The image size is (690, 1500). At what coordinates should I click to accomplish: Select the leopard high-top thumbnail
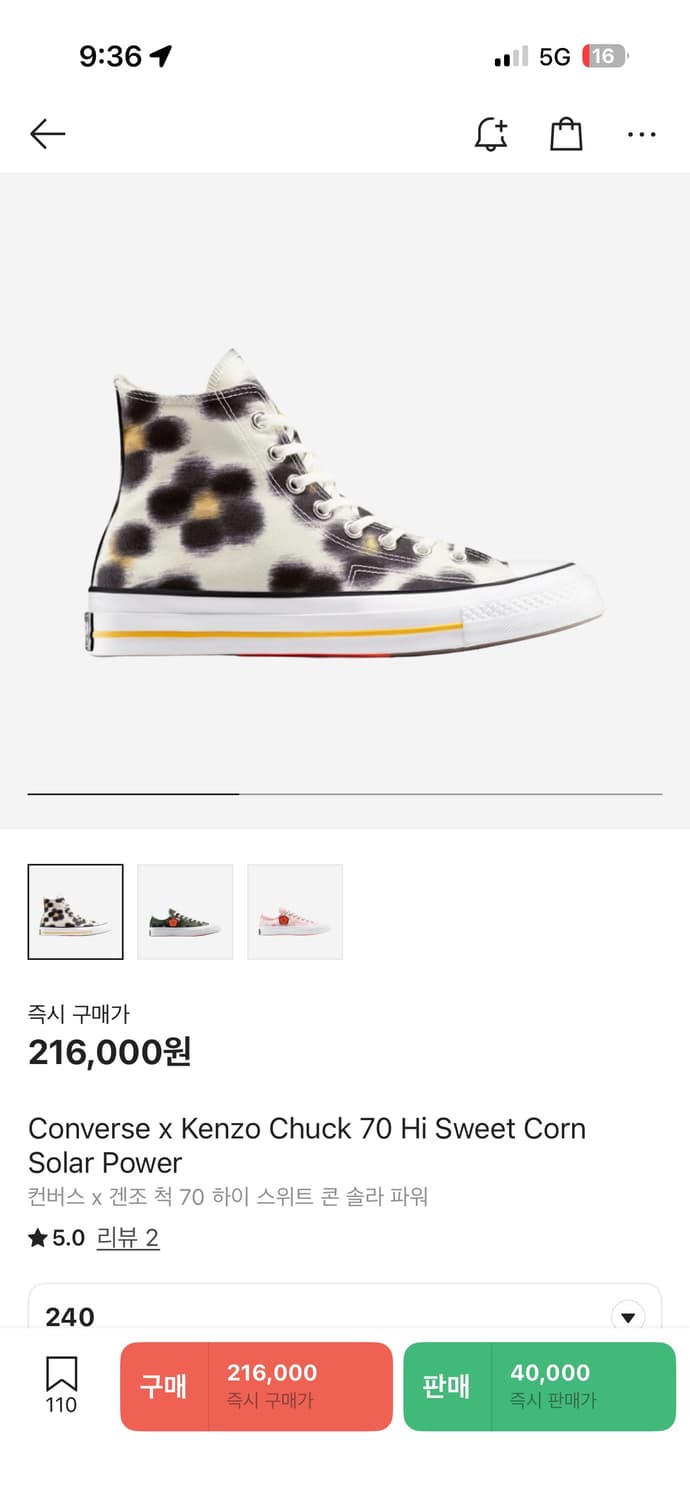tap(76, 912)
